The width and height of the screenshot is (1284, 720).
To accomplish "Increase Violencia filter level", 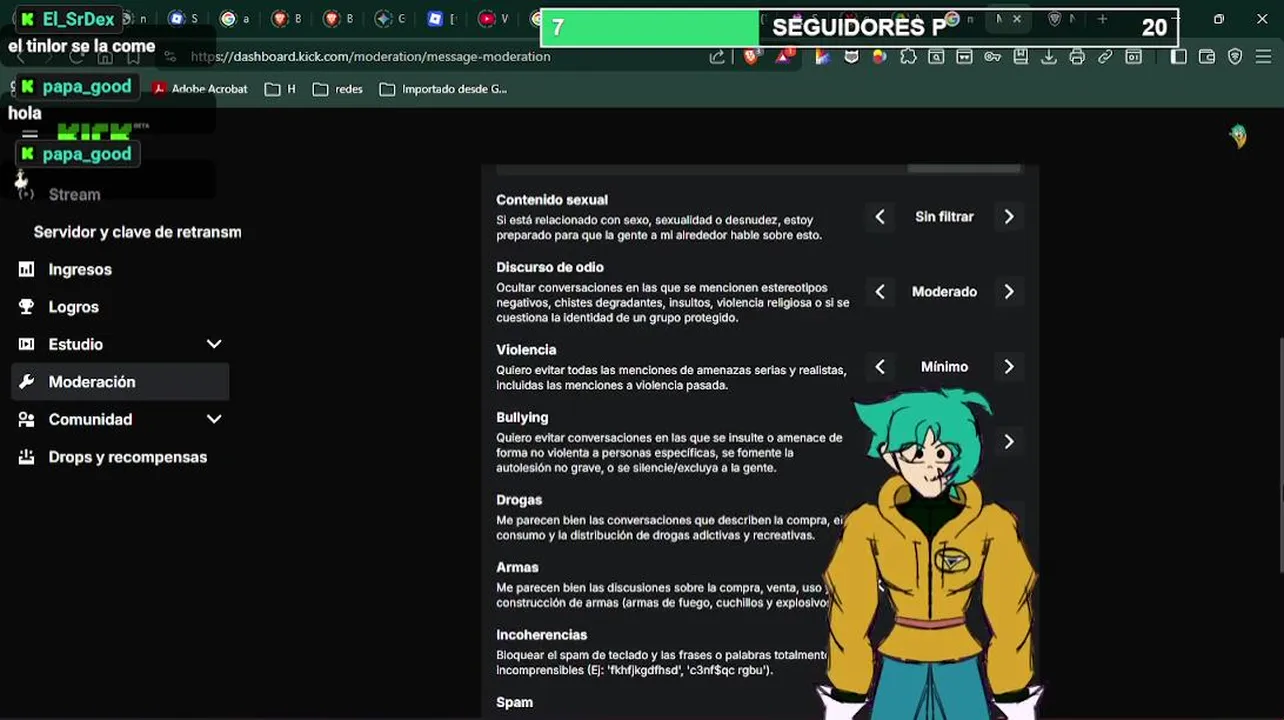I will pos(1008,367).
